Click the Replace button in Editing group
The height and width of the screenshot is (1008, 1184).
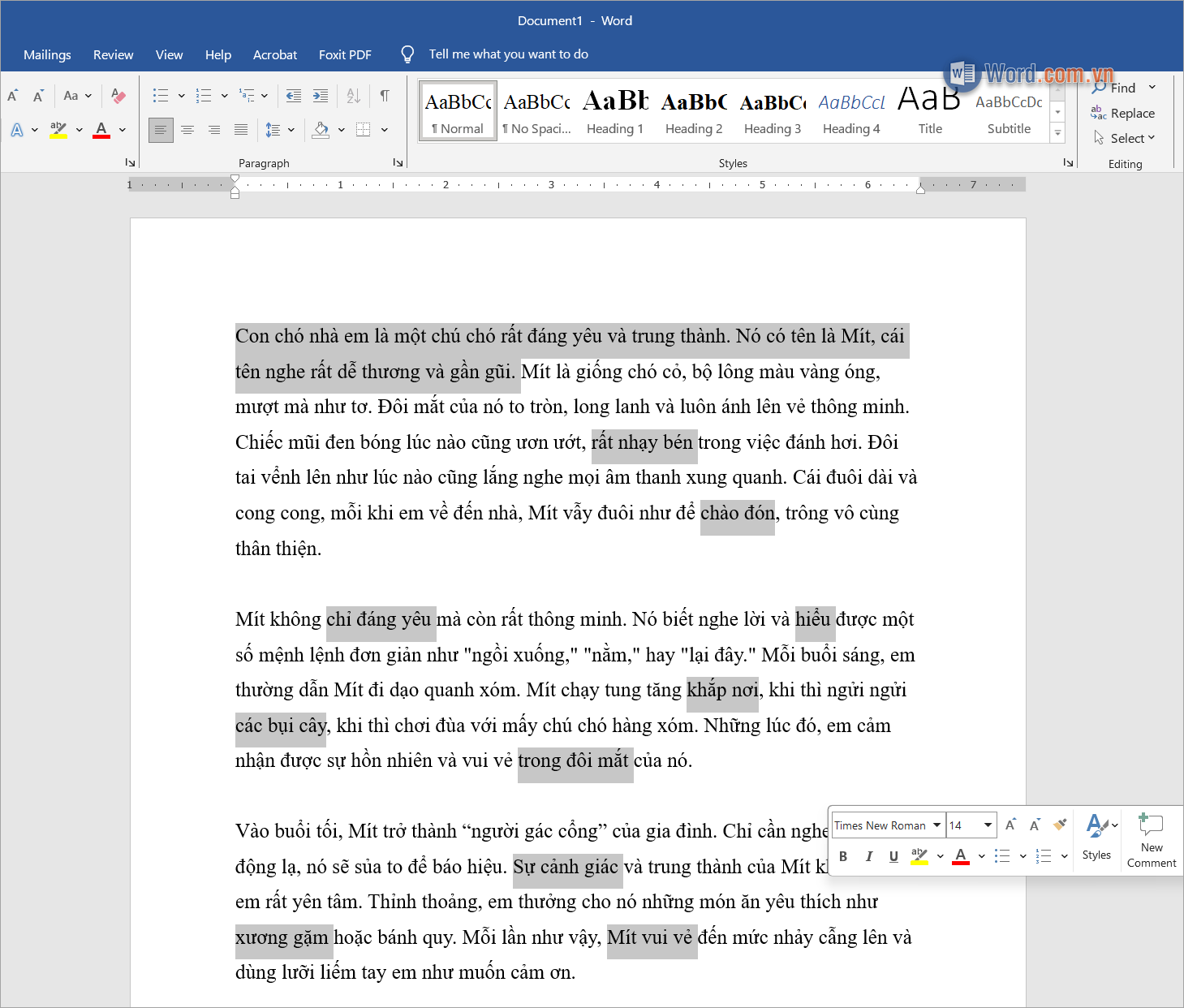click(1131, 113)
